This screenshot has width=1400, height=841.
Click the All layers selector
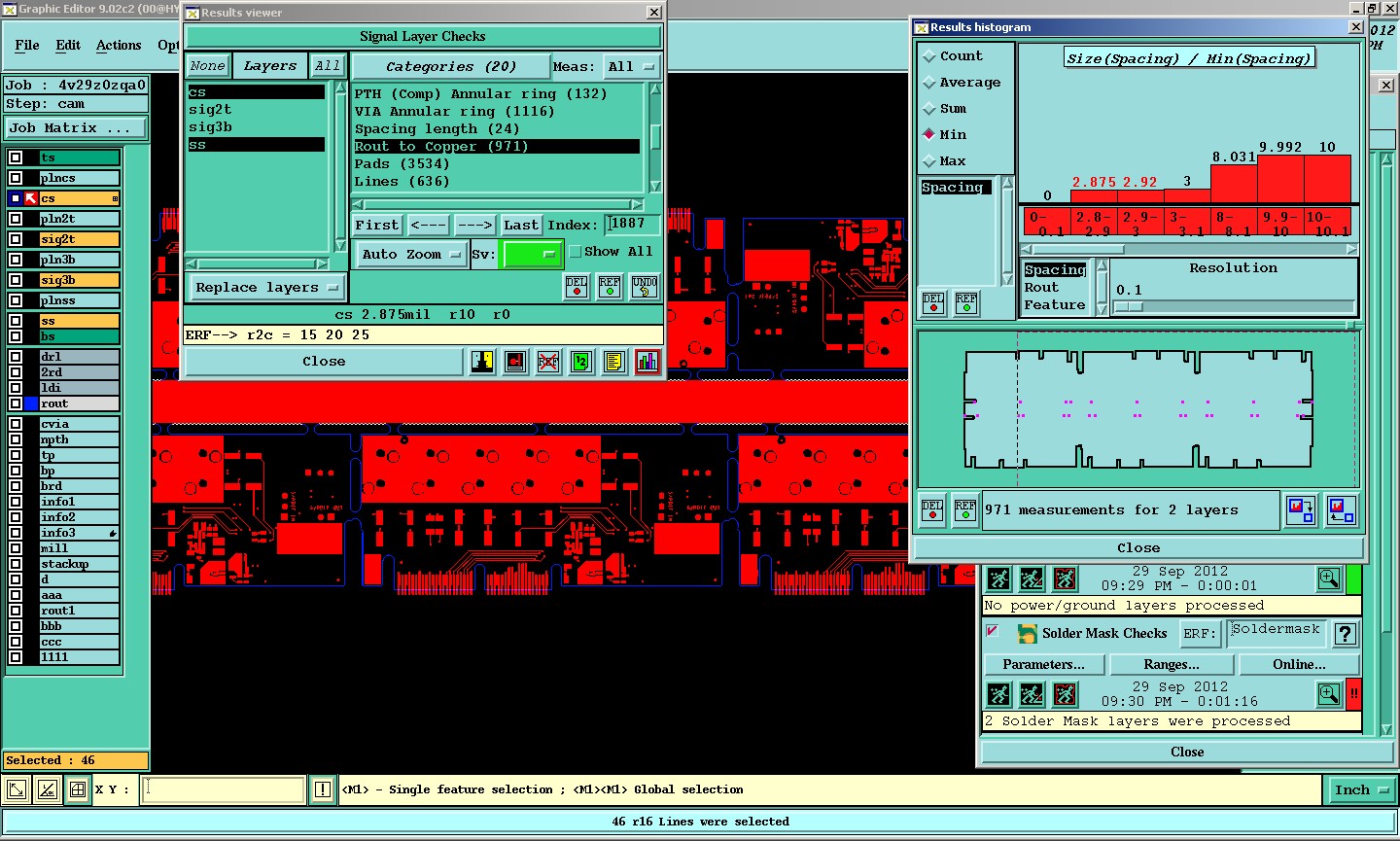coord(328,66)
